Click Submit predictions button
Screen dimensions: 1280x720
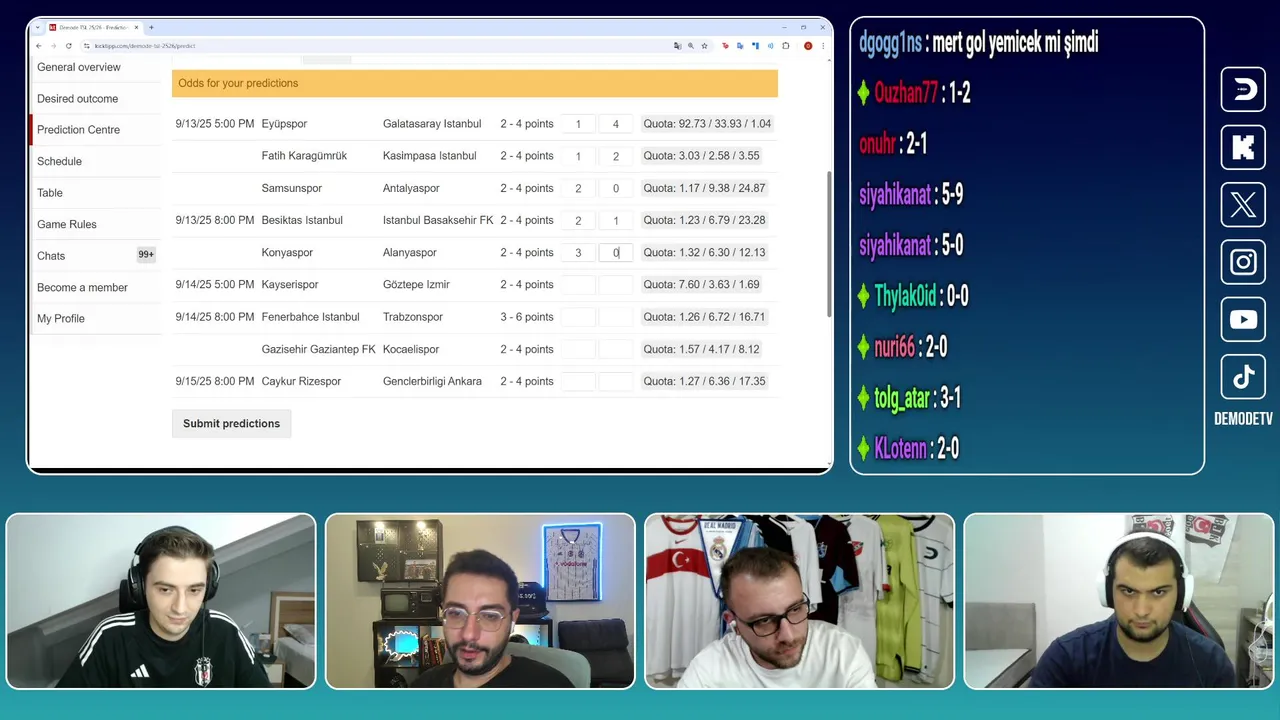pyautogui.click(x=231, y=423)
